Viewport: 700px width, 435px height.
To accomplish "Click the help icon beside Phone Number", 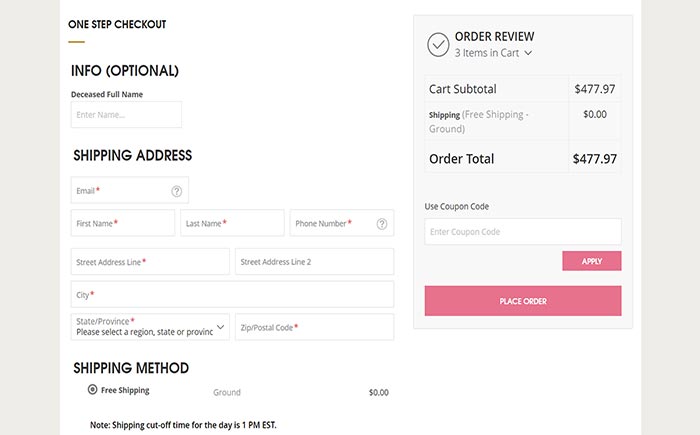I will [x=382, y=224].
